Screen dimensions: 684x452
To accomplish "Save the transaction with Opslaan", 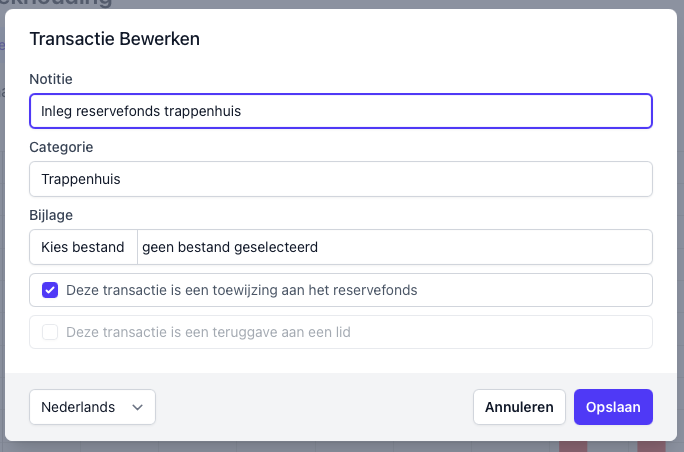I will pyautogui.click(x=613, y=407).
